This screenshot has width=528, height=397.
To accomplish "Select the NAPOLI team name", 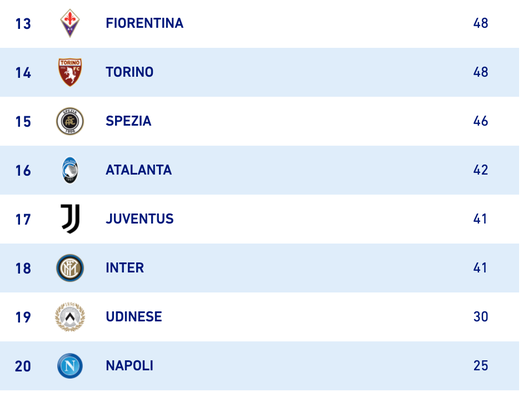I will 130,366.
